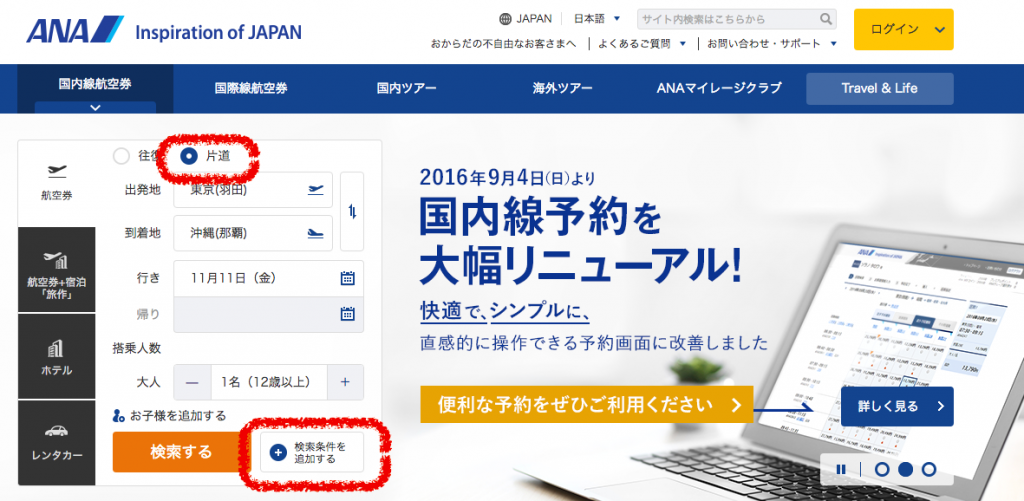Screen dimensions: 1024x501
Task: Click the globe icon beside JAPAN
Action: coord(505,19)
